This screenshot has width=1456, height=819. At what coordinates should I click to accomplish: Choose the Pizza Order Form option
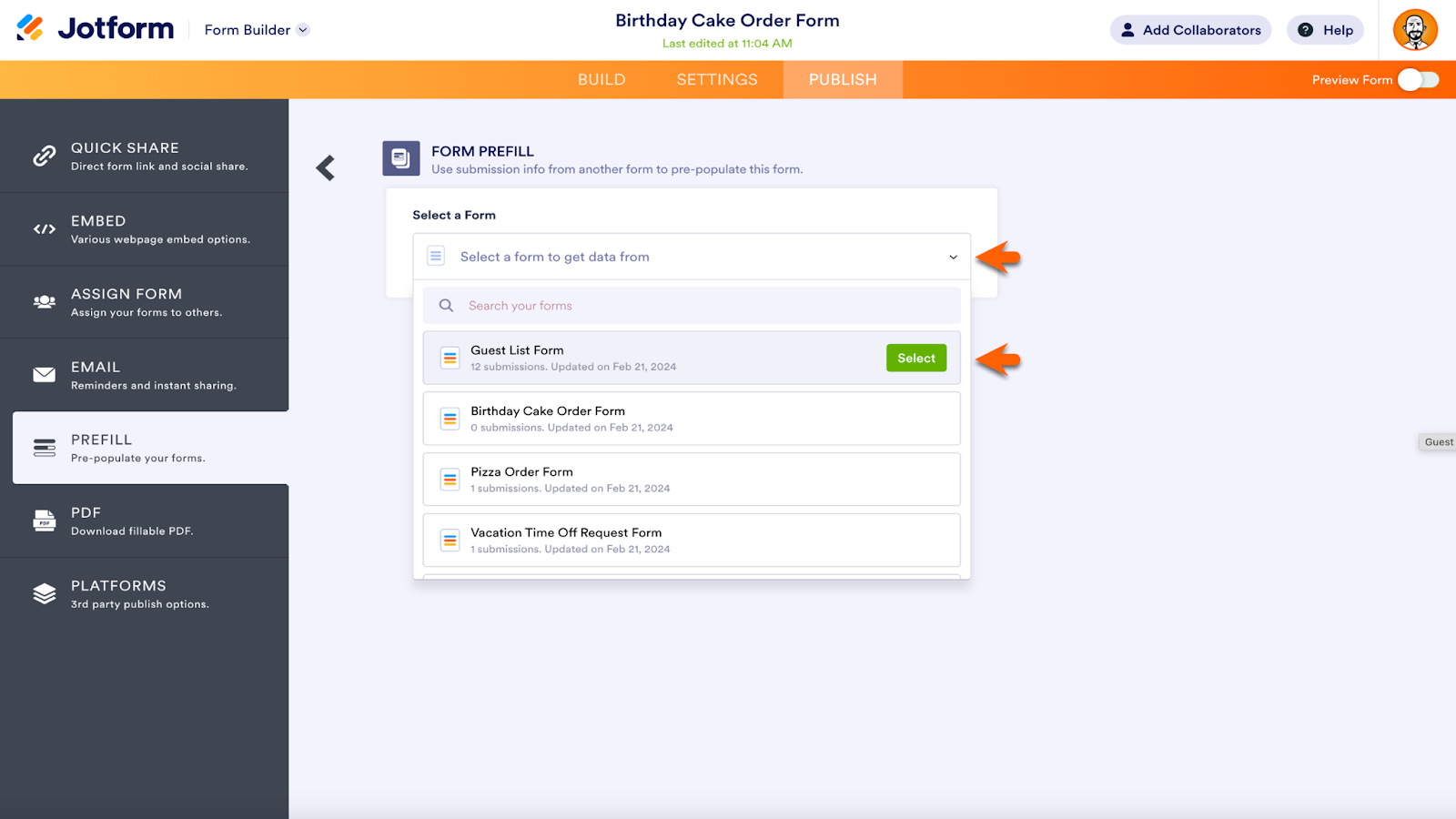(692, 480)
